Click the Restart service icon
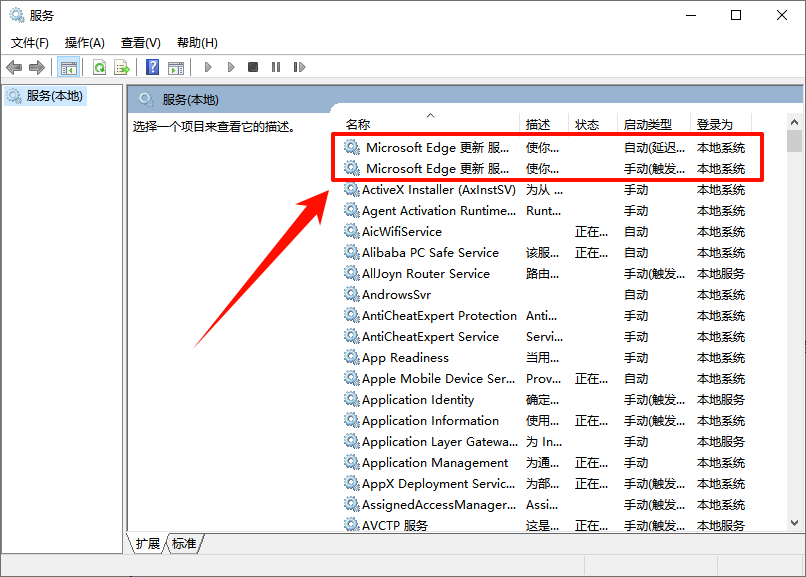 click(299, 67)
